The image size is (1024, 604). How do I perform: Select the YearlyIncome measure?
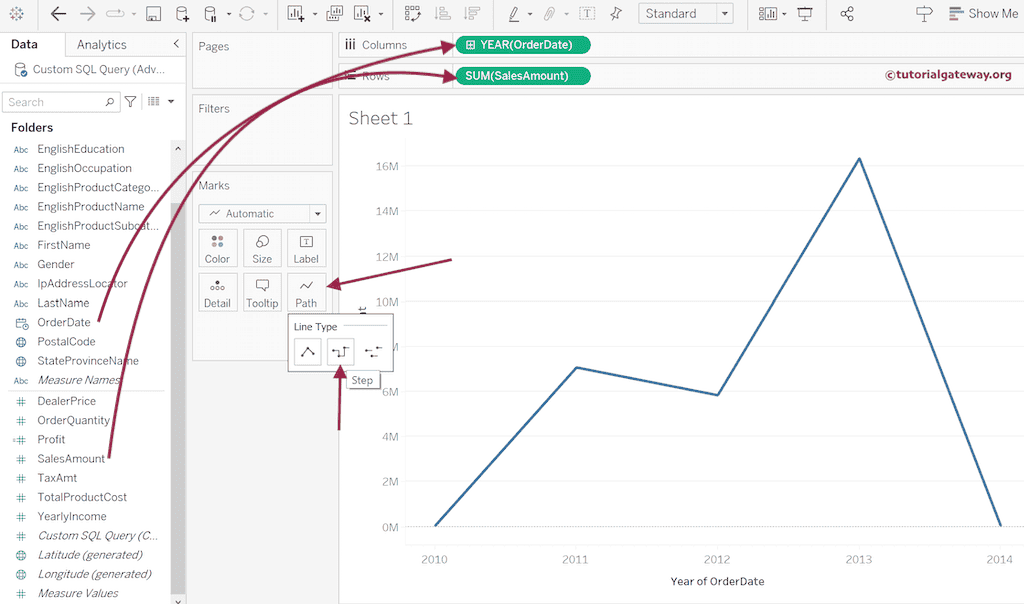click(x=72, y=517)
